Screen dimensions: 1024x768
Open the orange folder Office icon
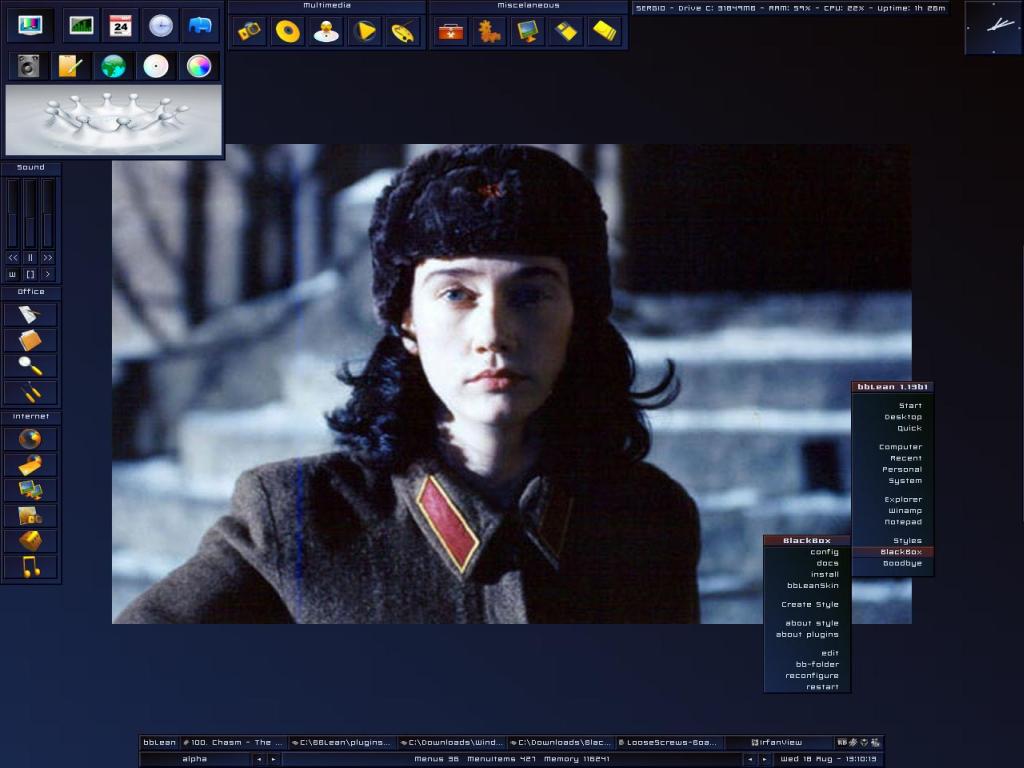31,340
